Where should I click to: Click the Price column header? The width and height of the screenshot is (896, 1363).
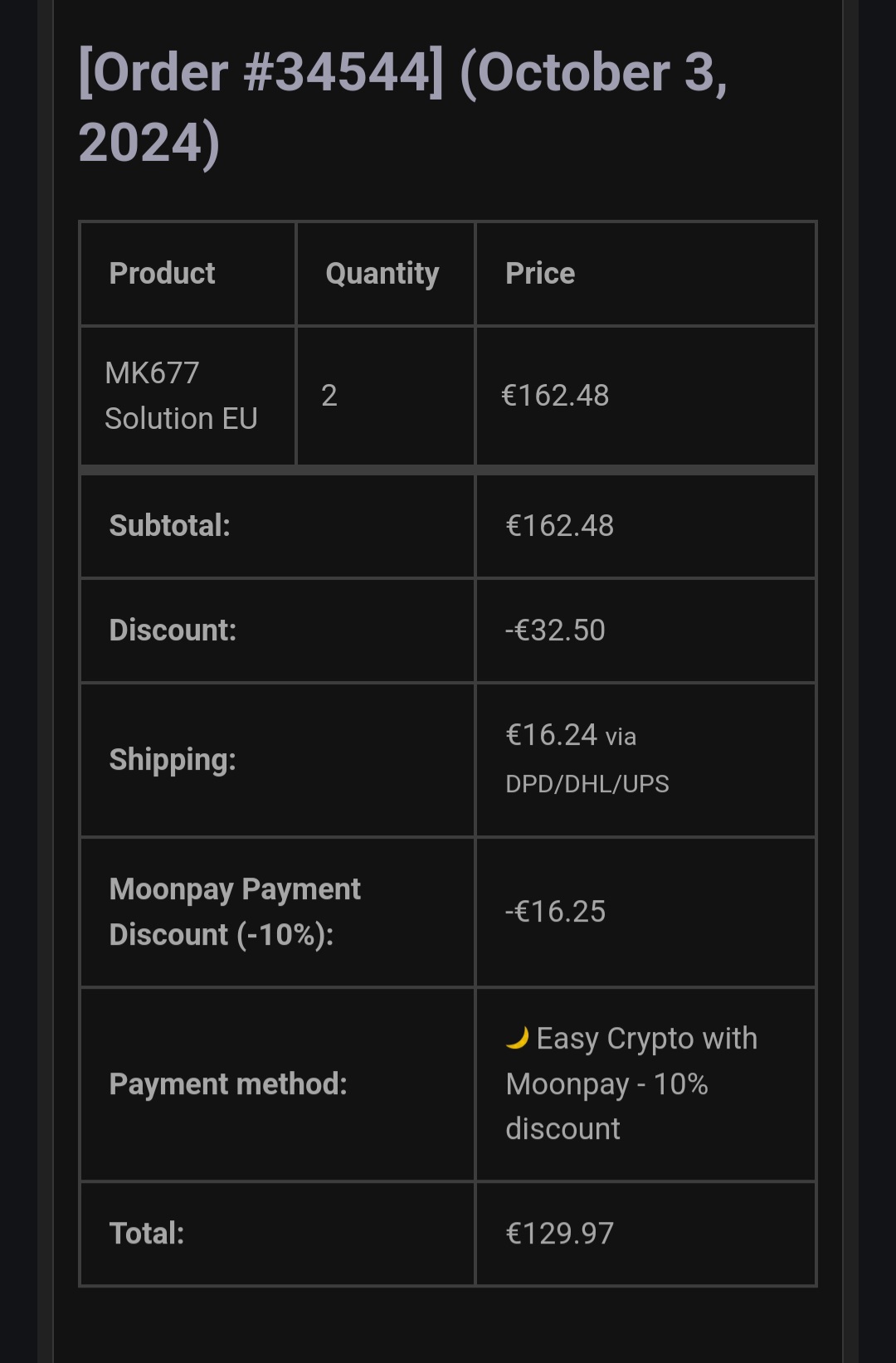540,273
